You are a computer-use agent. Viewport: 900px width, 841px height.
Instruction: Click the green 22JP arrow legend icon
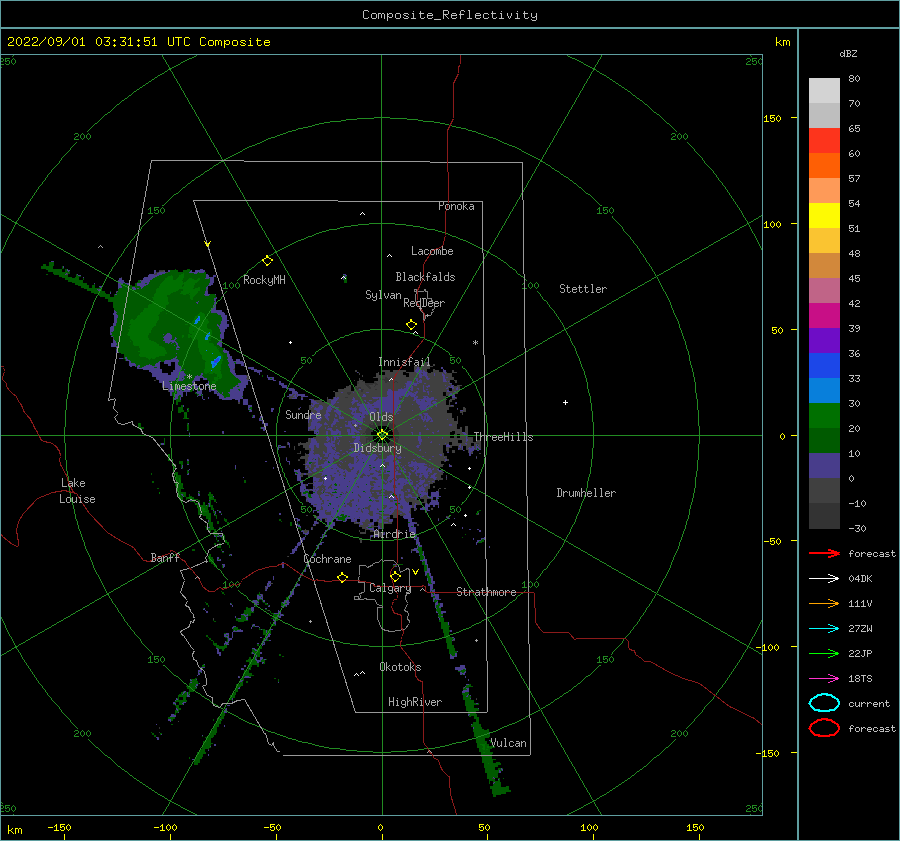pos(824,653)
